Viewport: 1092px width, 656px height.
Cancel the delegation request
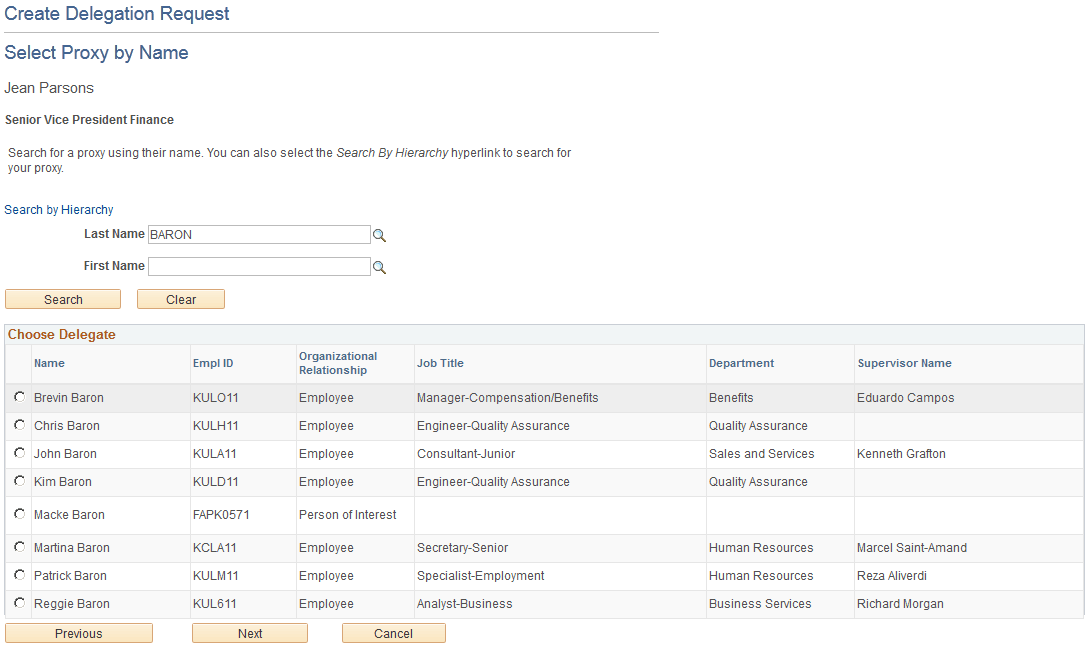click(393, 633)
